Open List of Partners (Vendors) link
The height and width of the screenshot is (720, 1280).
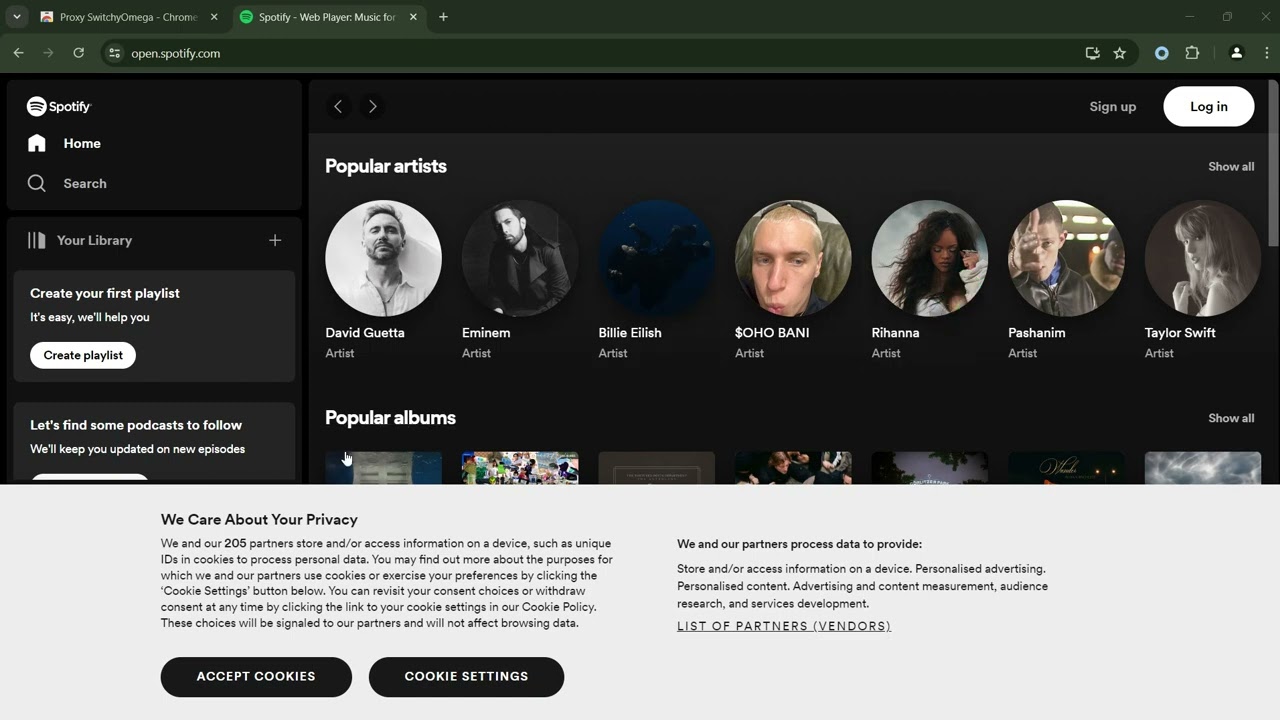(x=784, y=626)
